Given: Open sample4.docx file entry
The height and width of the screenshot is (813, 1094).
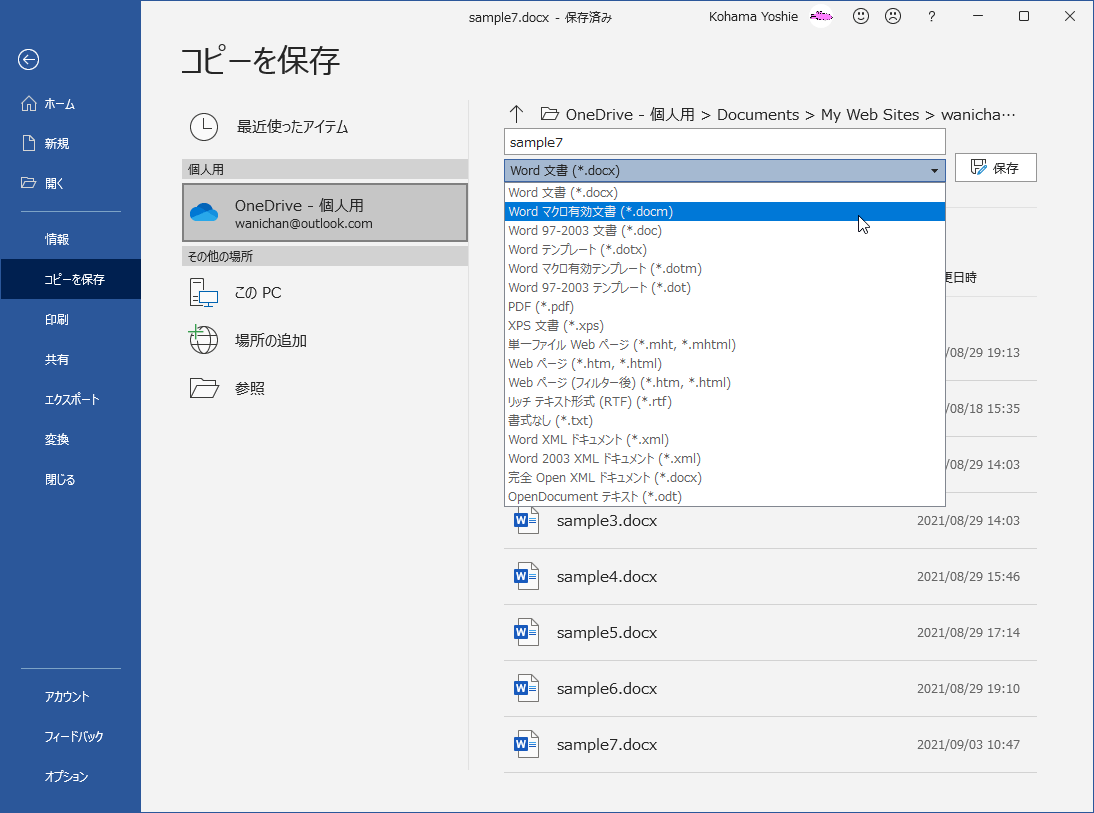Looking at the screenshot, I should click(x=770, y=576).
